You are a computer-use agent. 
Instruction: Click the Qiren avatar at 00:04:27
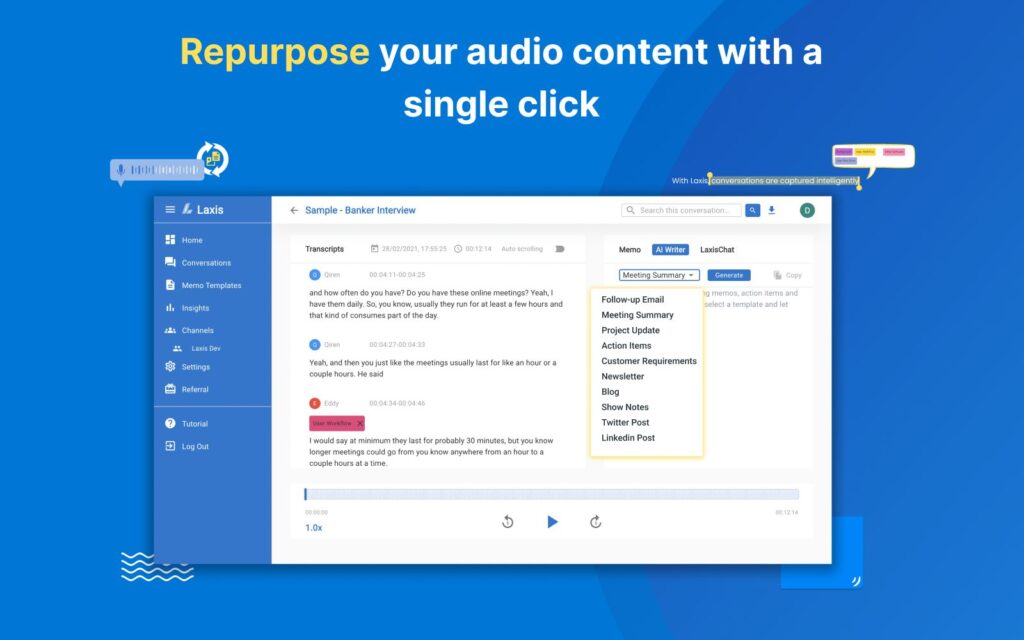click(x=315, y=344)
